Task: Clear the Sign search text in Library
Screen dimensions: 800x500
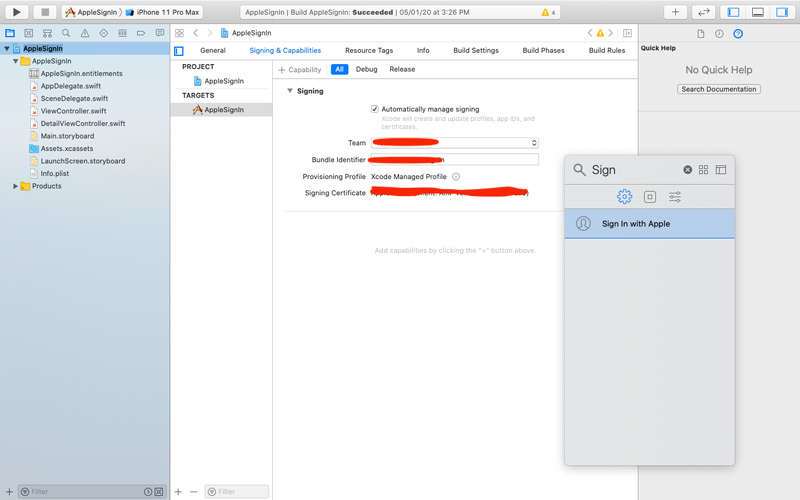Action: coord(688,170)
